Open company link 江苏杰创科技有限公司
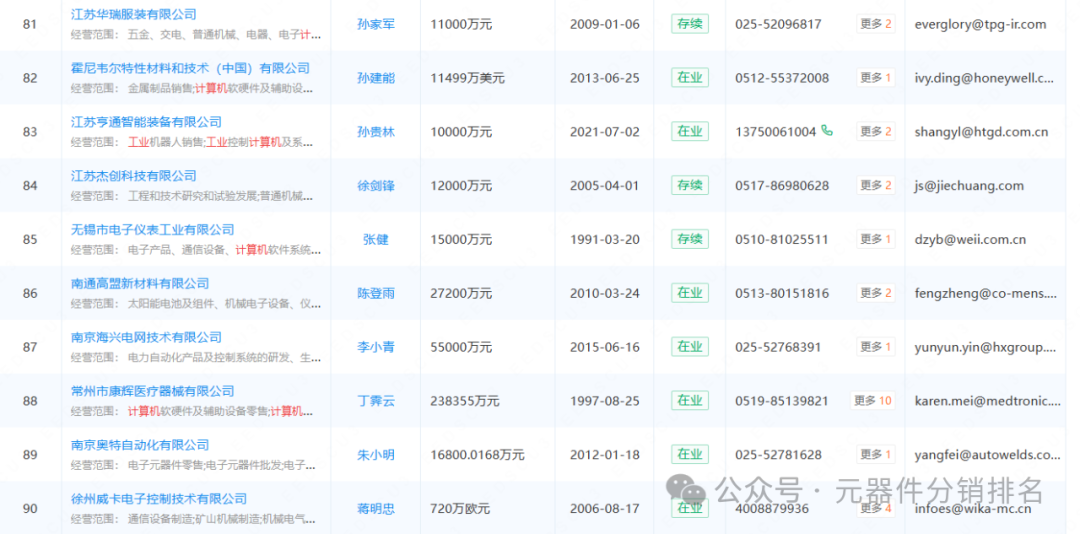This screenshot has width=1080, height=534. click(134, 176)
